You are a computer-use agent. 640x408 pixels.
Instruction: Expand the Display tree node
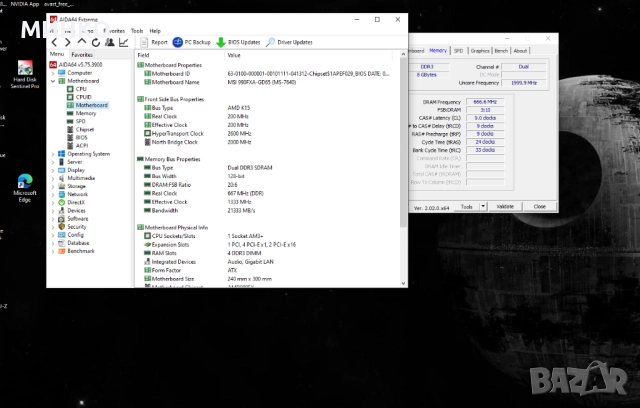coord(53,171)
